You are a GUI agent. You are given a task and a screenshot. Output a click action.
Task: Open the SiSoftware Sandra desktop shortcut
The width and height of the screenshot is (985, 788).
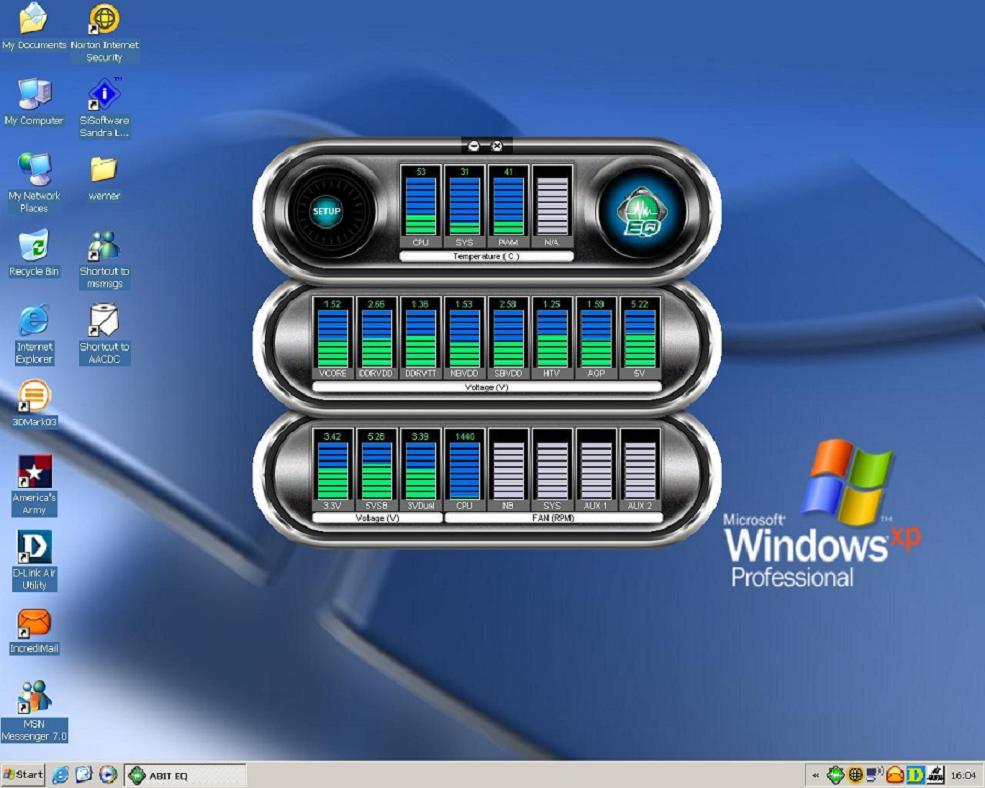tap(104, 108)
